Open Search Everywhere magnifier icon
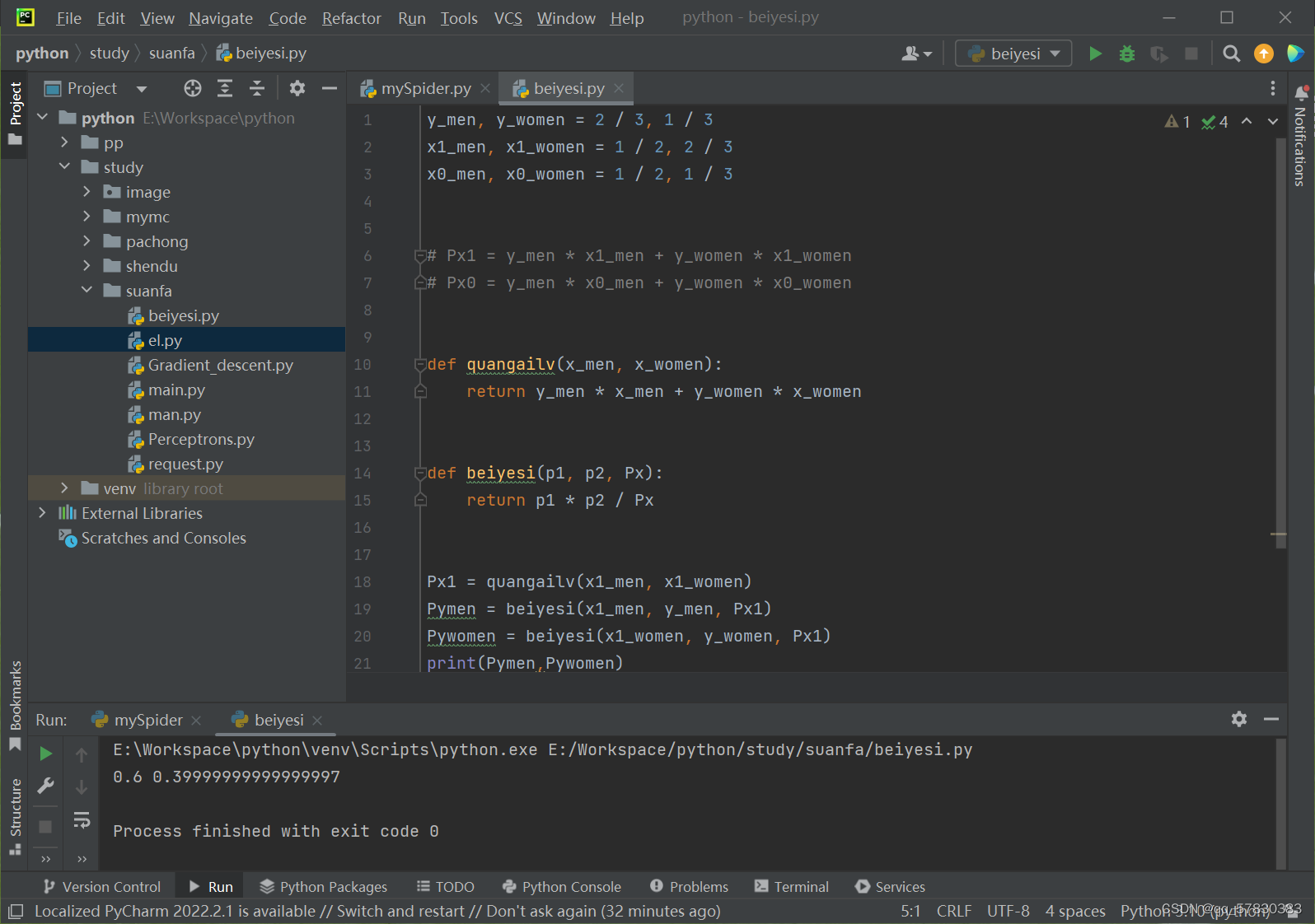This screenshot has width=1315, height=924. (x=1232, y=54)
